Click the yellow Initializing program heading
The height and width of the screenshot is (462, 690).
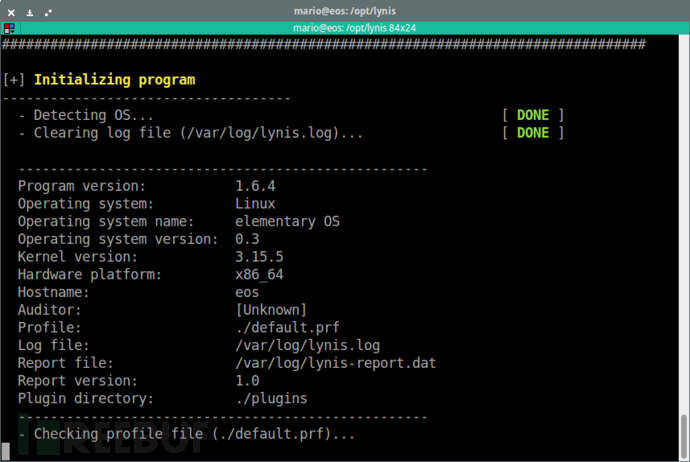click(114, 80)
